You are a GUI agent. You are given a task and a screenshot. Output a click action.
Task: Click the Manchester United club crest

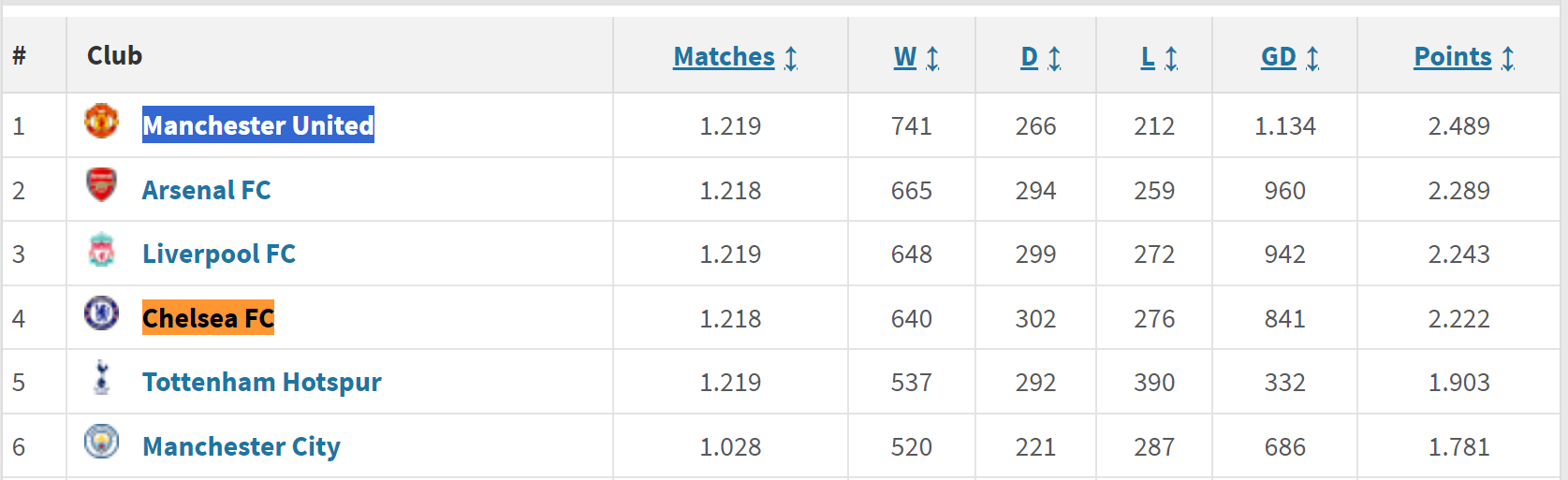[x=101, y=121]
